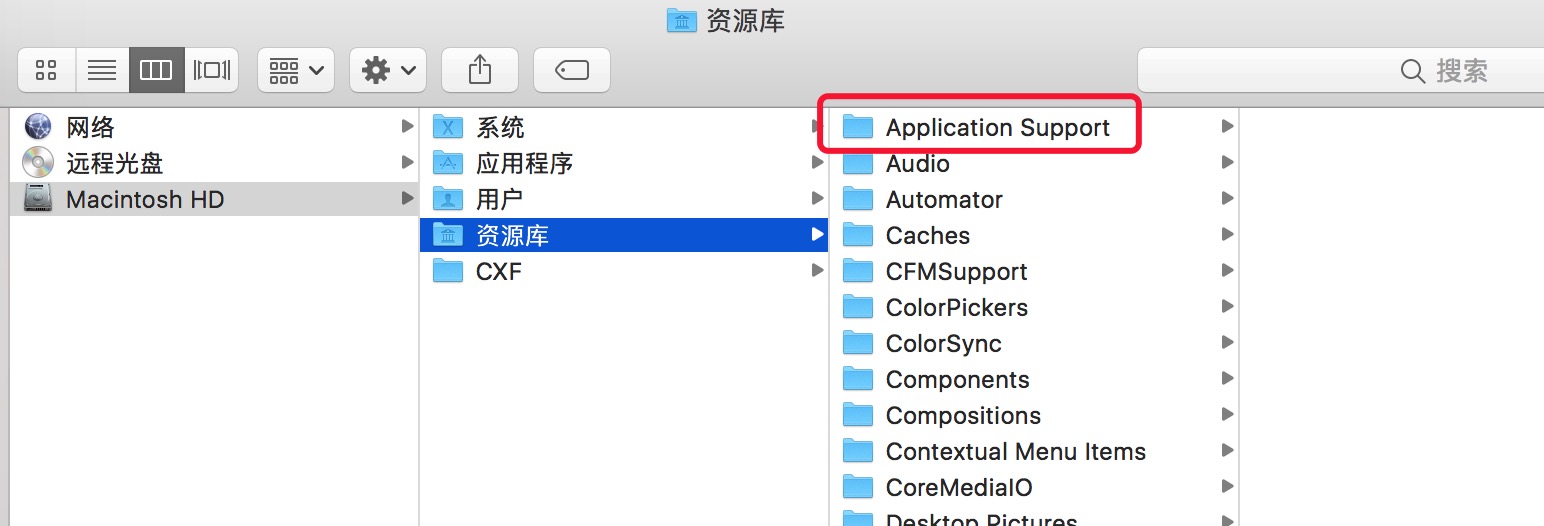Open the 用户 users folder

(499, 199)
